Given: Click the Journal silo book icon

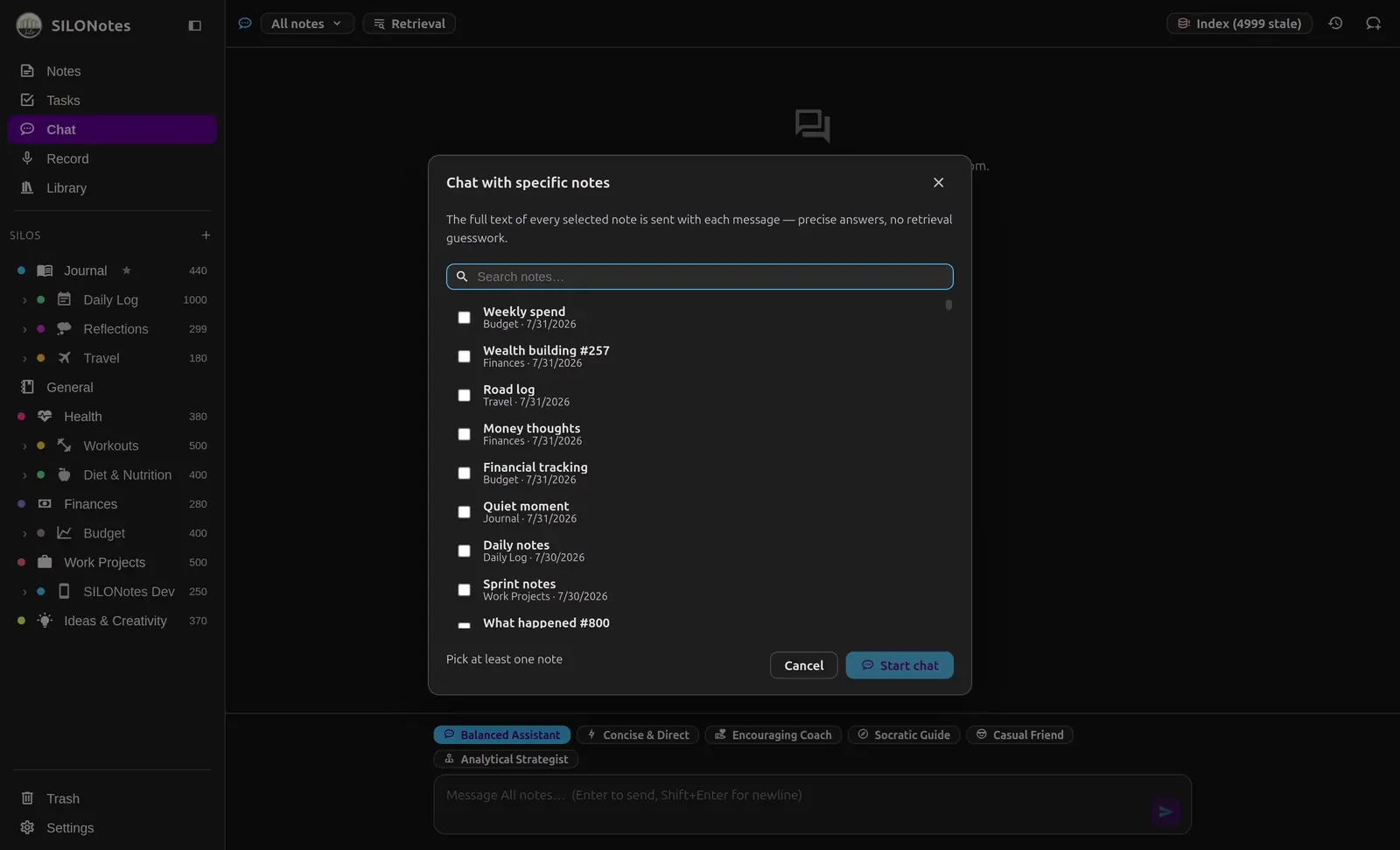Looking at the screenshot, I should tap(45, 270).
